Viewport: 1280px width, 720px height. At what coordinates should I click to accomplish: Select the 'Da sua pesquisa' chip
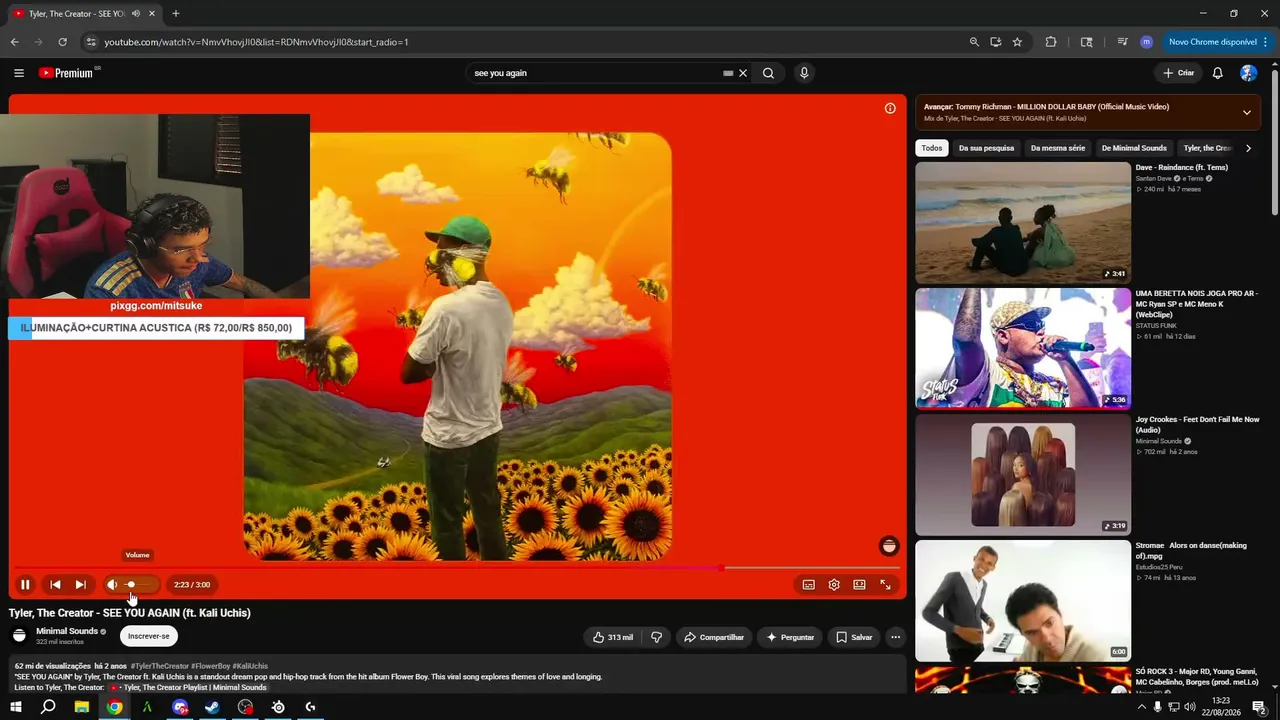(x=986, y=148)
